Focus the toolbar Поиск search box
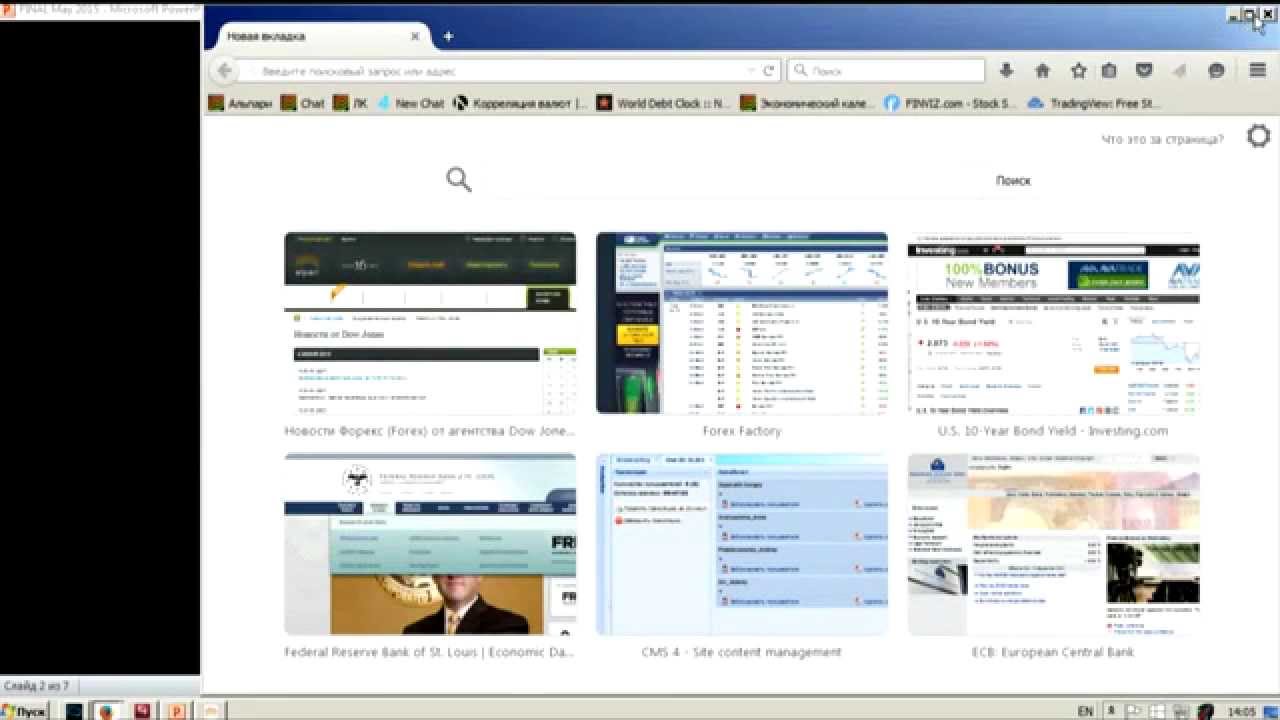This screenshot has width=1280, height=720. (886, 71)
